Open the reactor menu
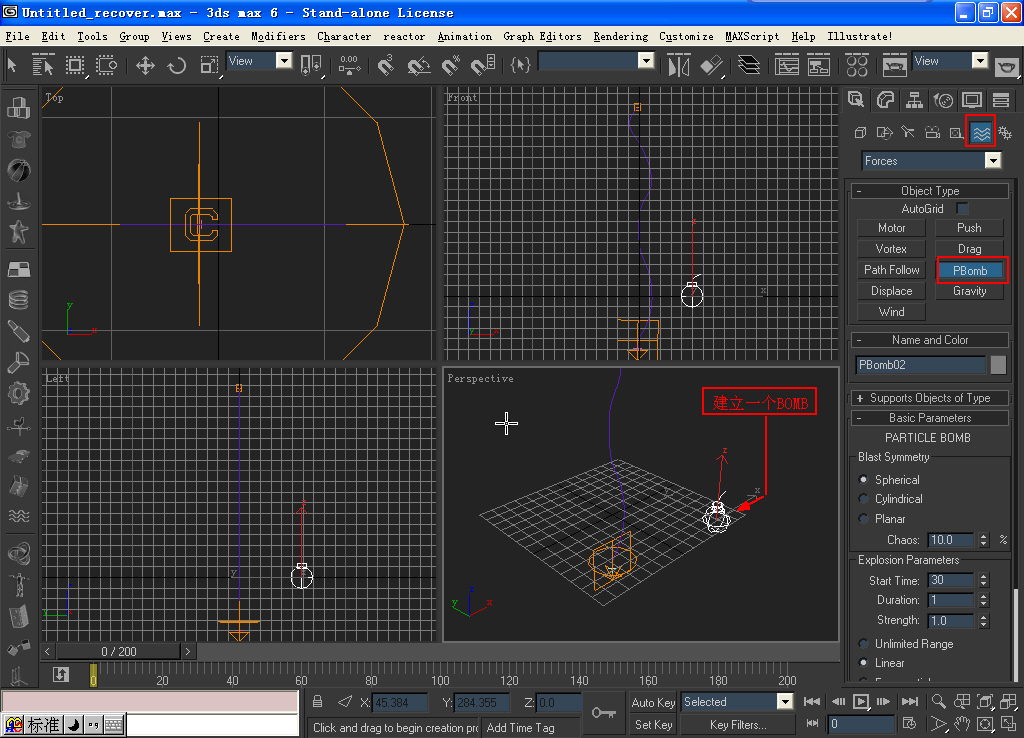 [404, 37]
